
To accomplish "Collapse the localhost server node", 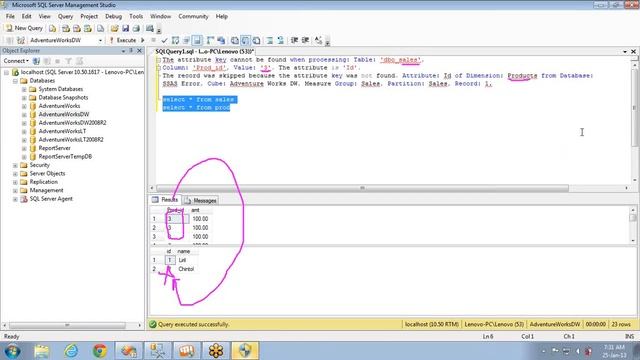I will click(x=7, y=72).
